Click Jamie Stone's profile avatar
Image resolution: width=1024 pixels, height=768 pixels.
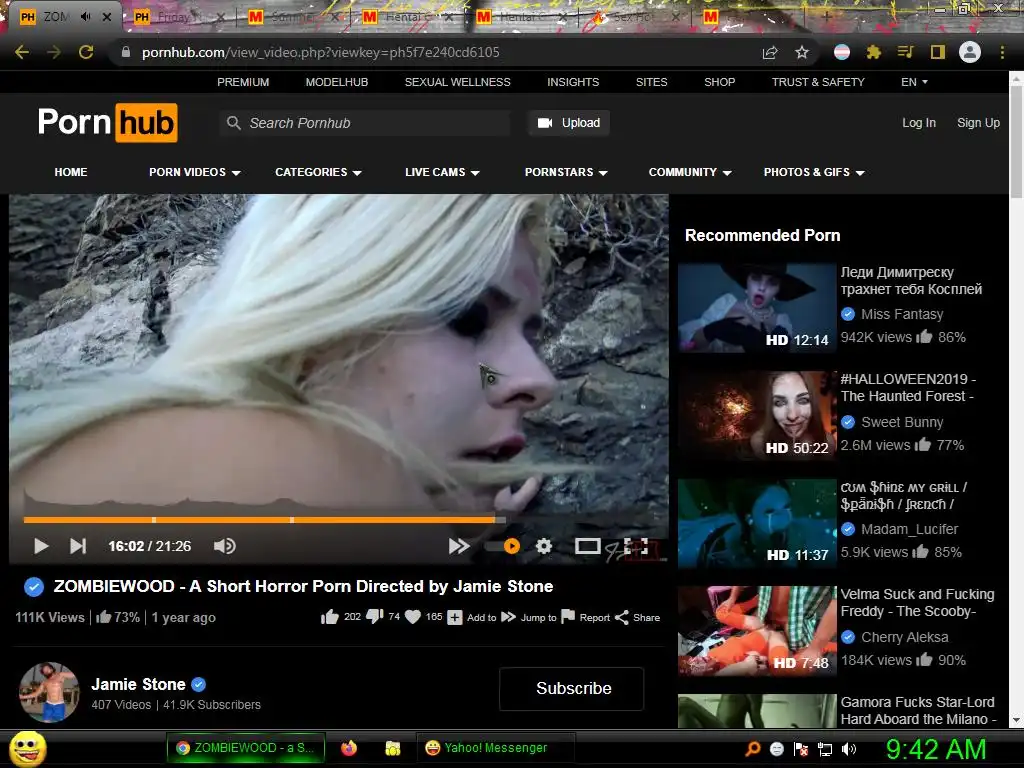tap(49, 692)
